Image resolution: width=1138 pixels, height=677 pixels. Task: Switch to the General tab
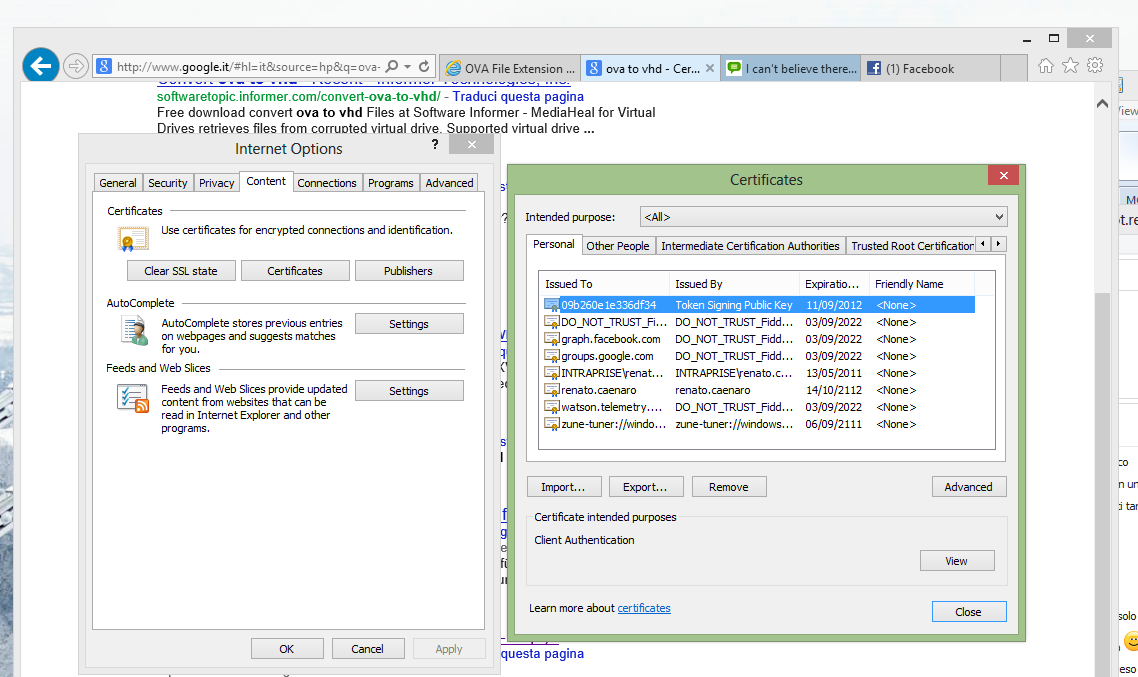118,183
